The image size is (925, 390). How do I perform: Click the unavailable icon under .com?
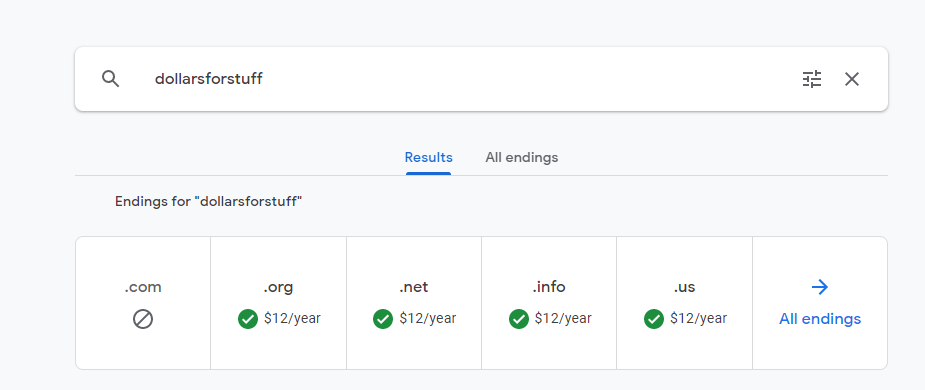(x=143, y=319)
